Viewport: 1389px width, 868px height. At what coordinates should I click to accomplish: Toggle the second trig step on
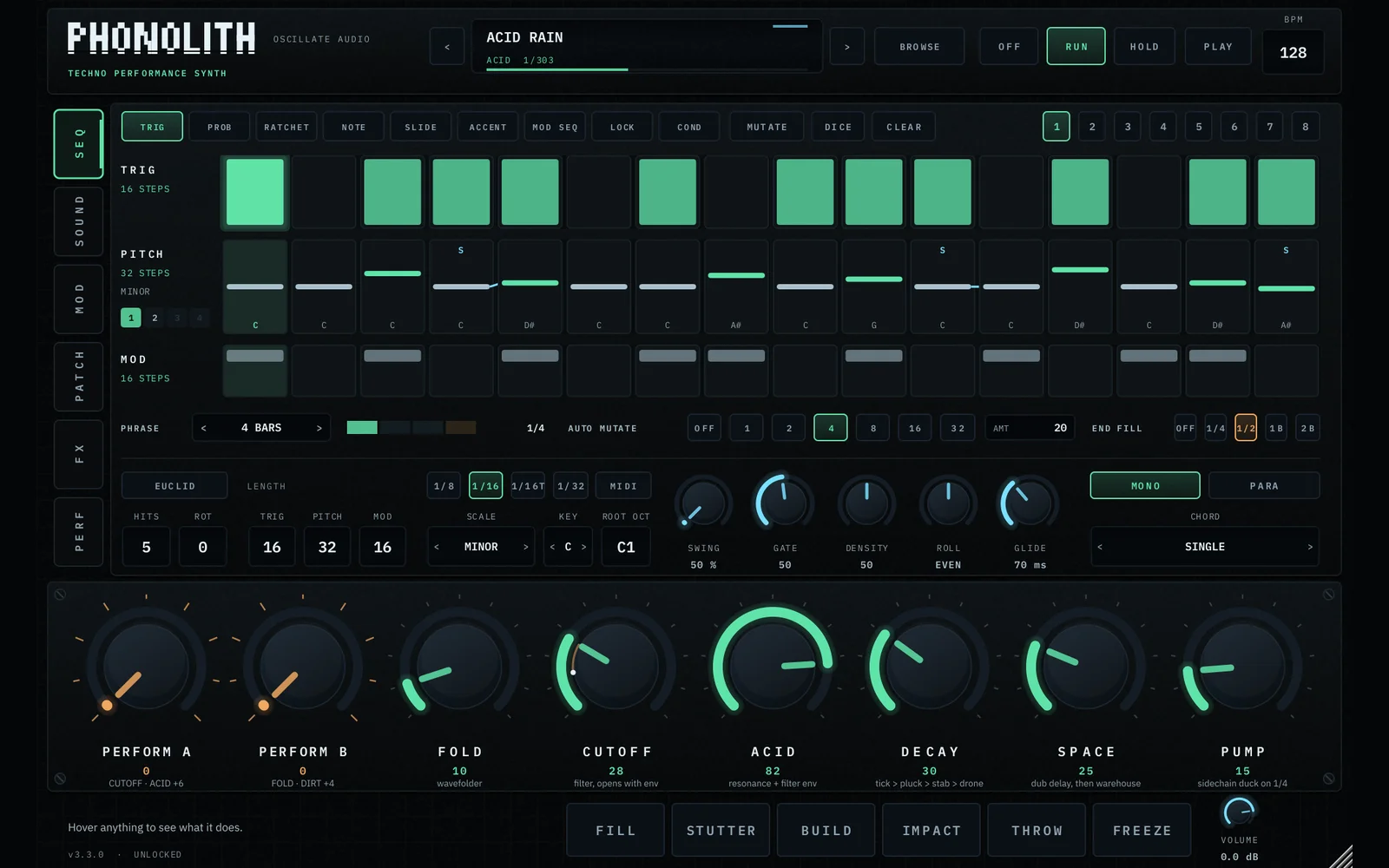click(x=324, y=192)
